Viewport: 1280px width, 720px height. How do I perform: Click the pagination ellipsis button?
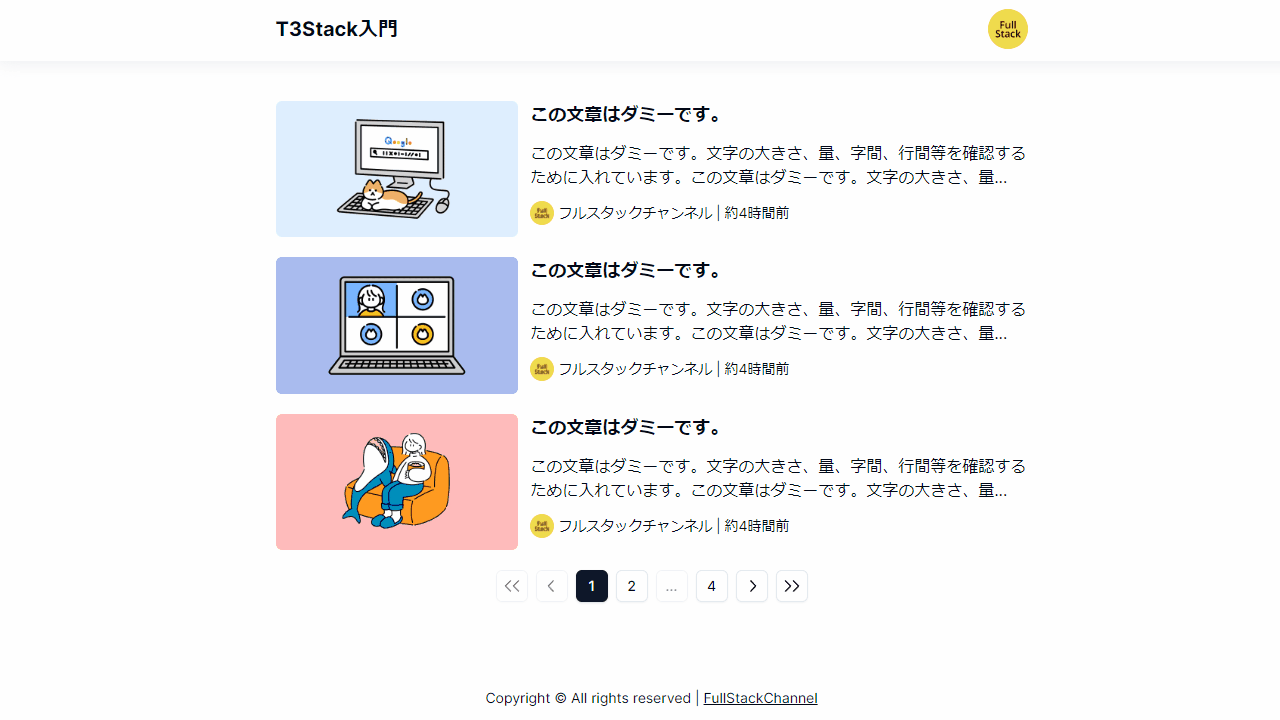672,586
